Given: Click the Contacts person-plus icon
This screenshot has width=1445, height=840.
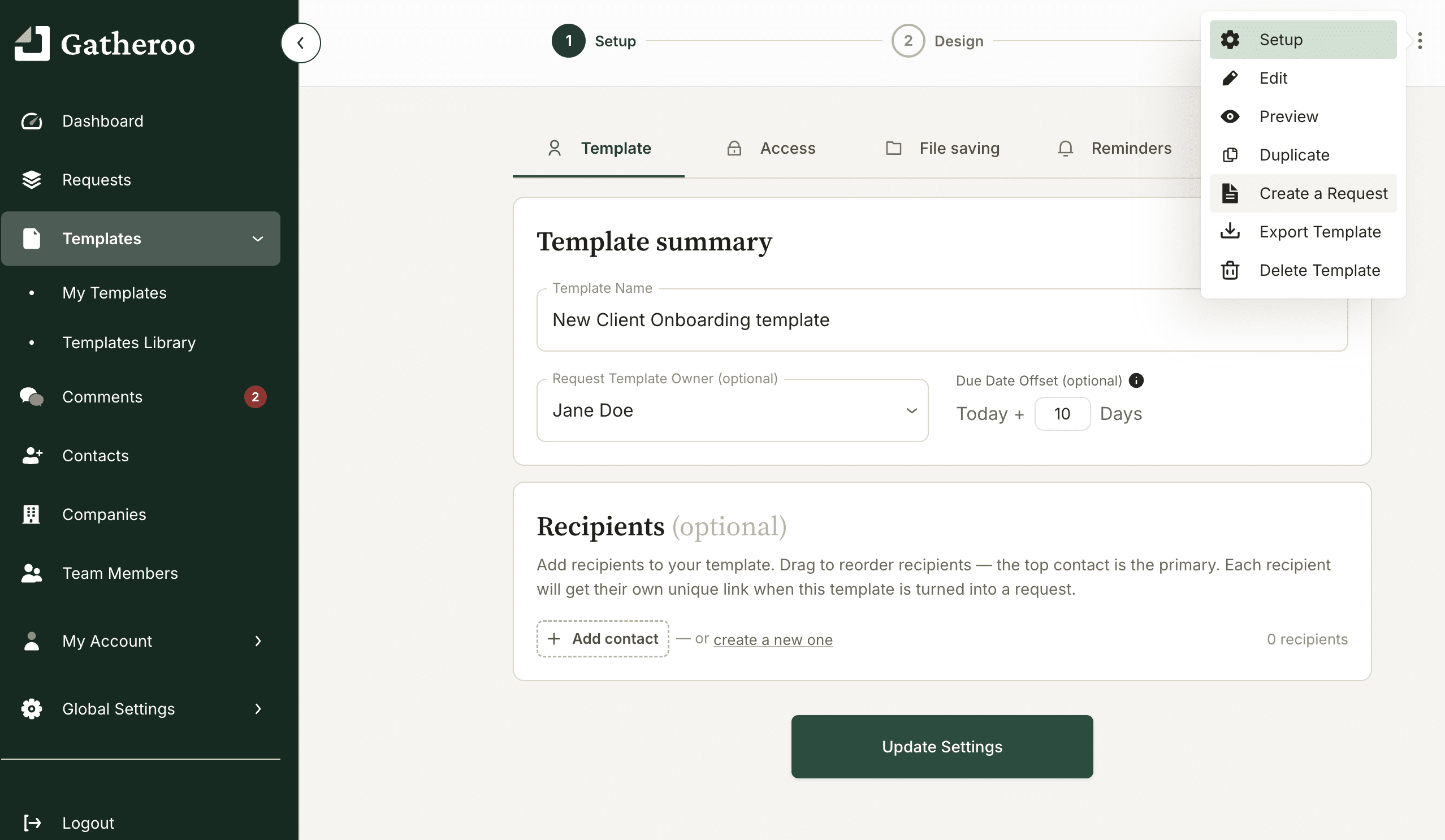Looking at the screenshot, I should pos(32,456).
